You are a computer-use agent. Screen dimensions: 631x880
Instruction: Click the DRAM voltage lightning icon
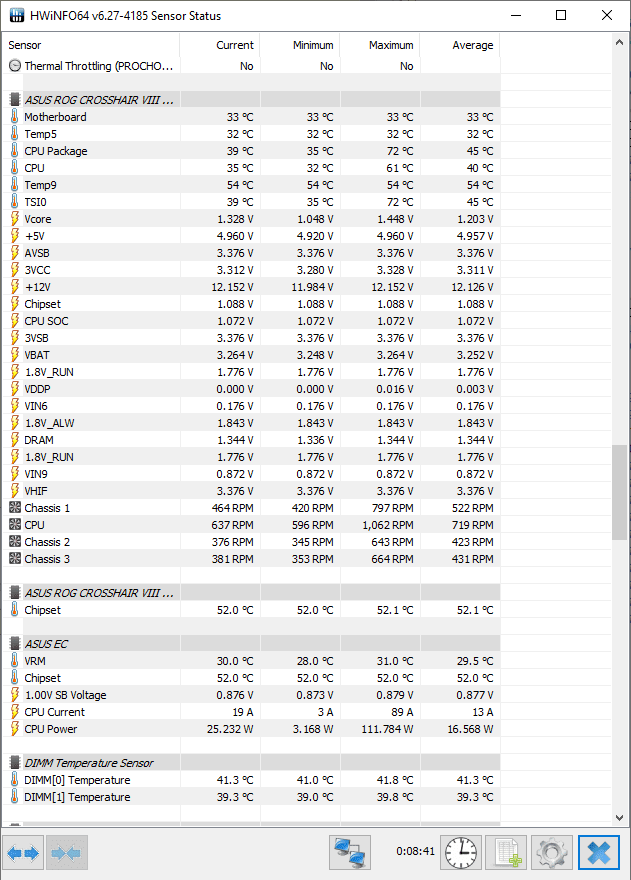click(15, 440)
